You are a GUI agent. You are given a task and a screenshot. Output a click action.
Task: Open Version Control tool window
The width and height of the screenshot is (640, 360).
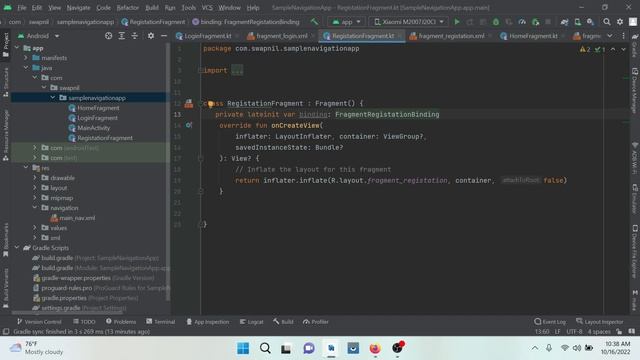click(39, 322)
